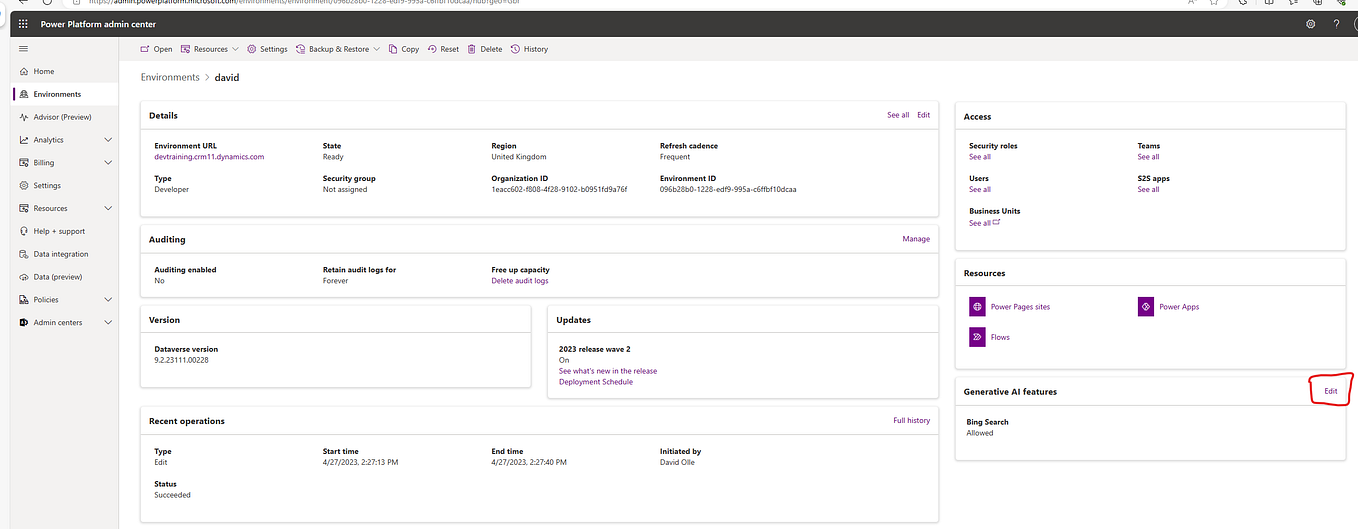Click Manage in Auditing card
This screenshot has height=529, width=1358.
[916, 239]
